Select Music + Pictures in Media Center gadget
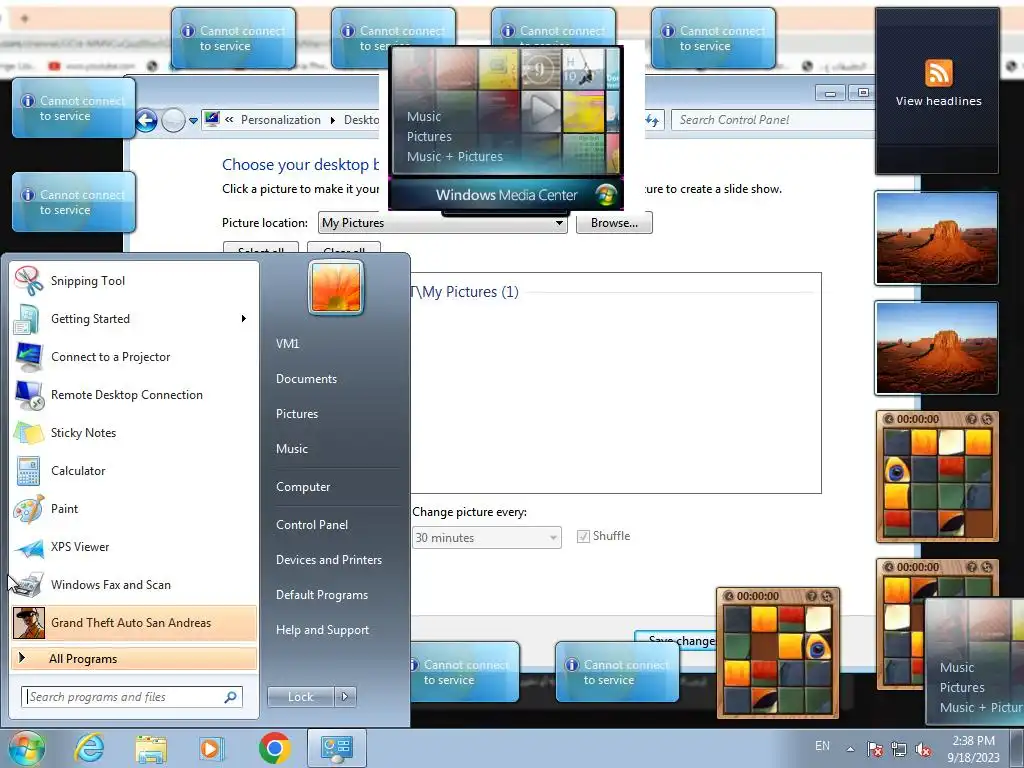This screenshot has width=1024, height=768. (455, 157)
